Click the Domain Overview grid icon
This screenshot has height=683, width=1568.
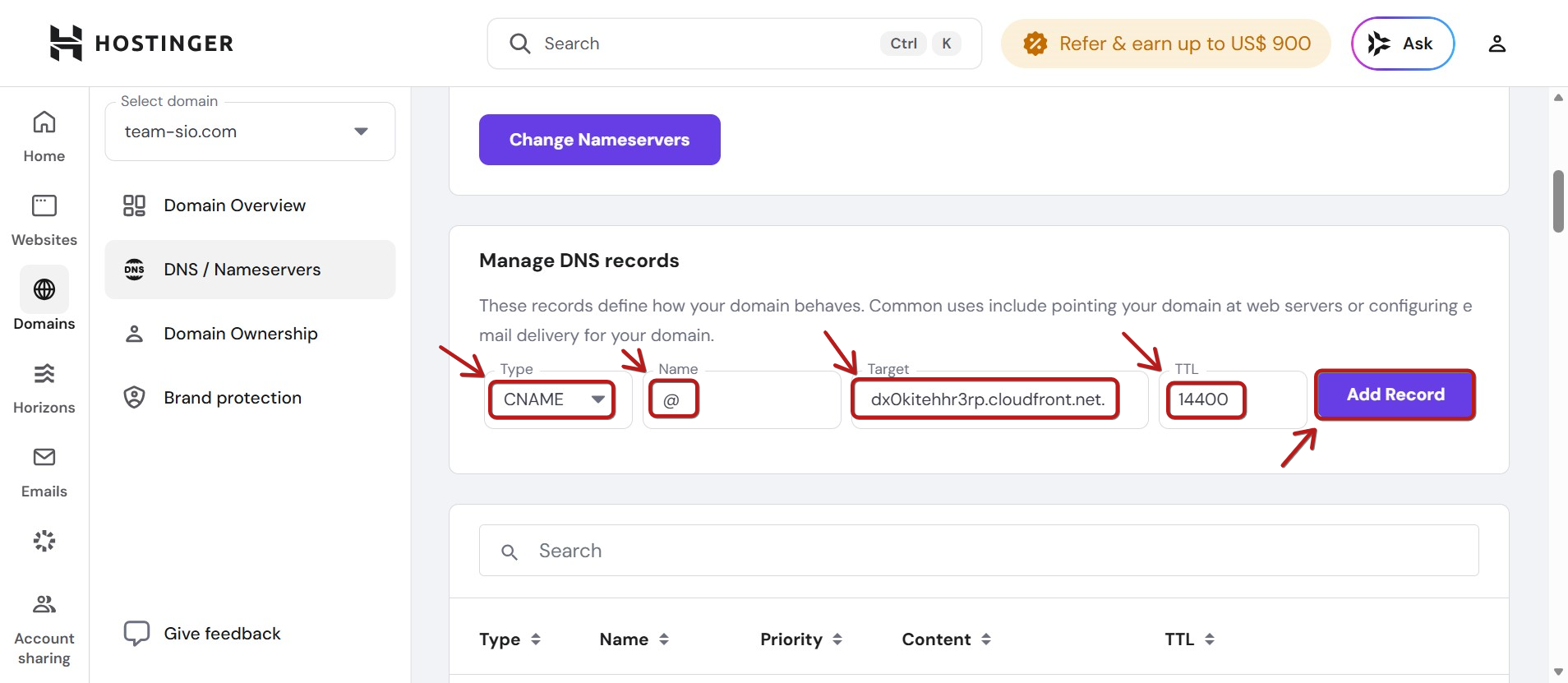pos(134,205)
